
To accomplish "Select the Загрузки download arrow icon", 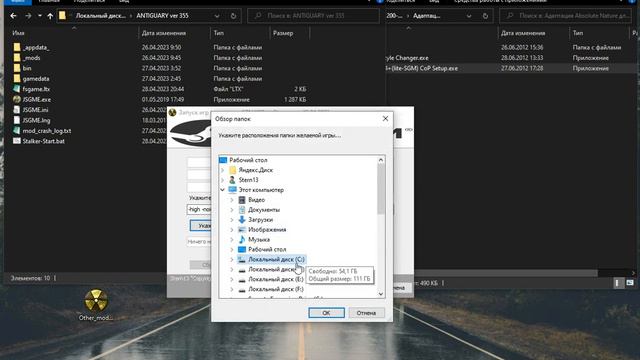I will point(242,220).
